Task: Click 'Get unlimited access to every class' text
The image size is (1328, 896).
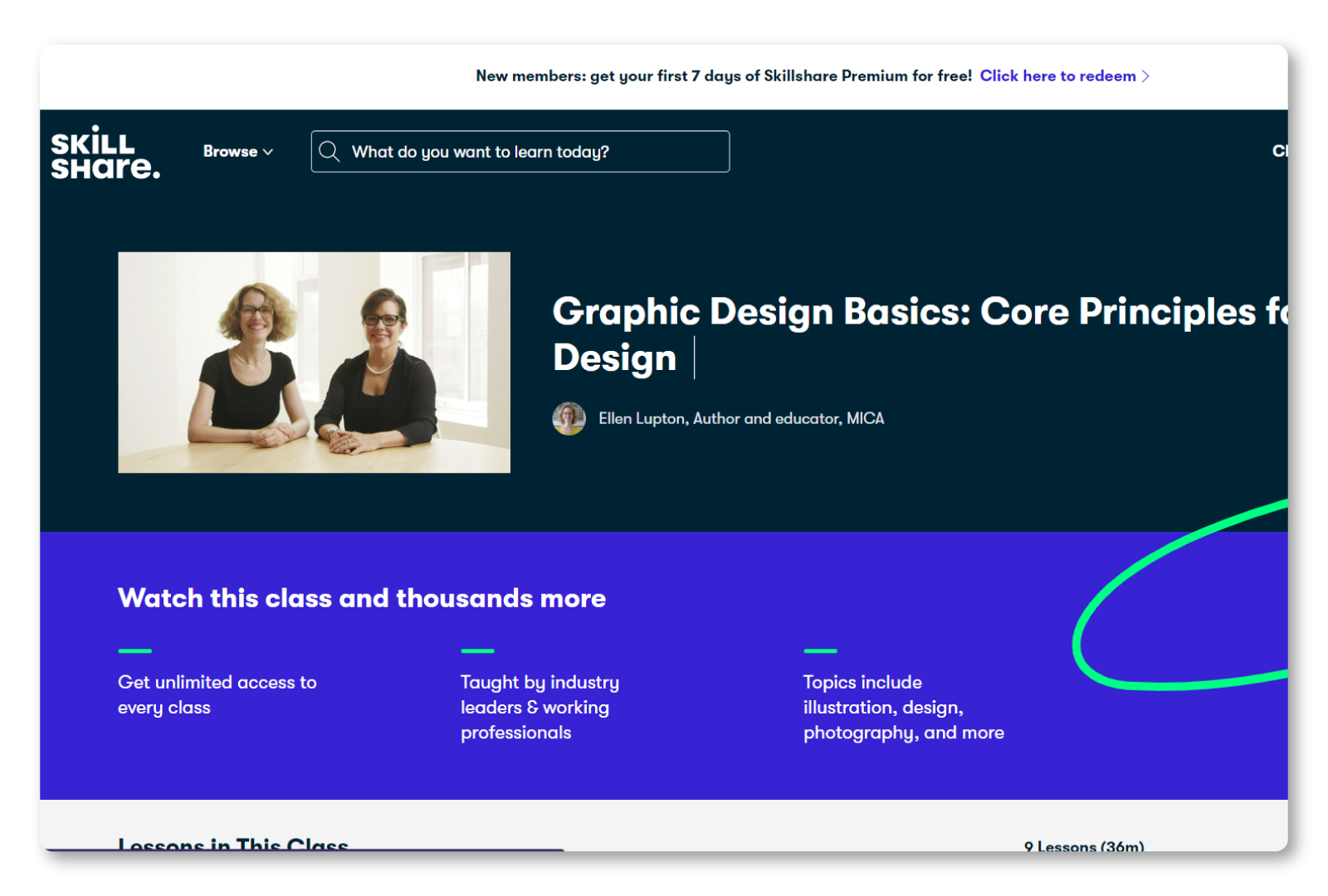Action: [x=217, y=694]
